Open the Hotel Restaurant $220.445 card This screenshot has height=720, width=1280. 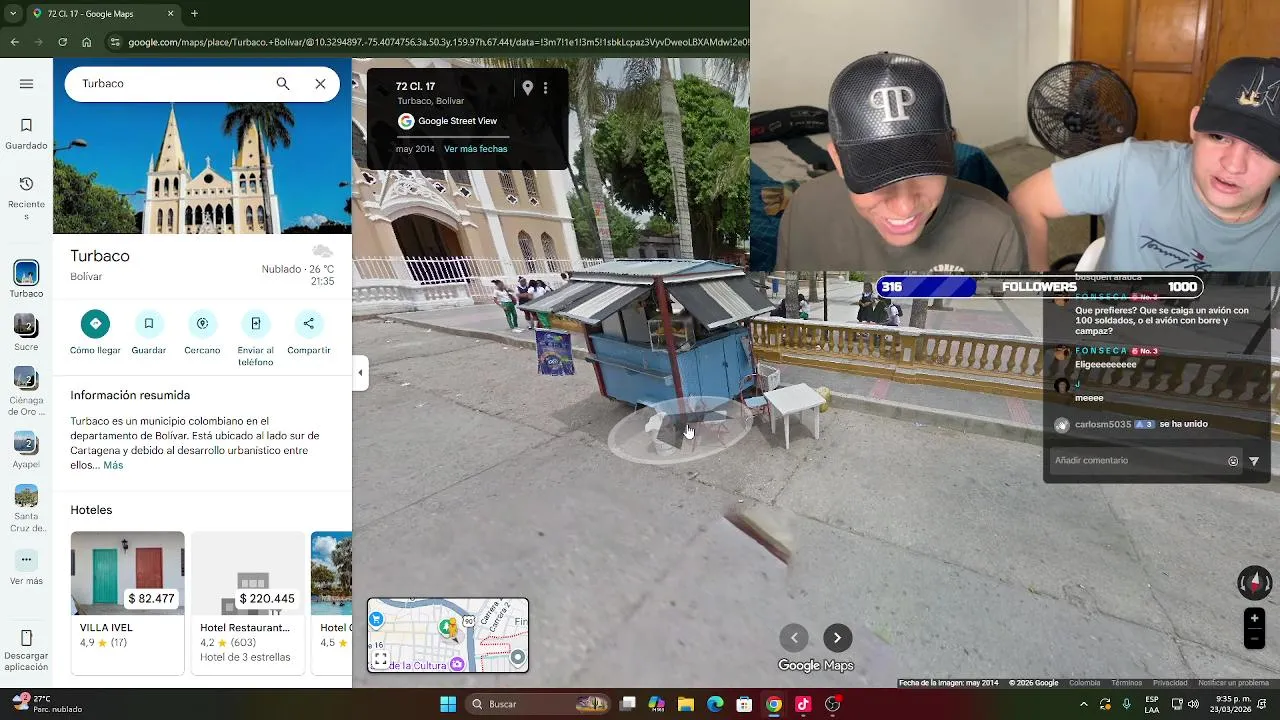[x=247, y=602]
